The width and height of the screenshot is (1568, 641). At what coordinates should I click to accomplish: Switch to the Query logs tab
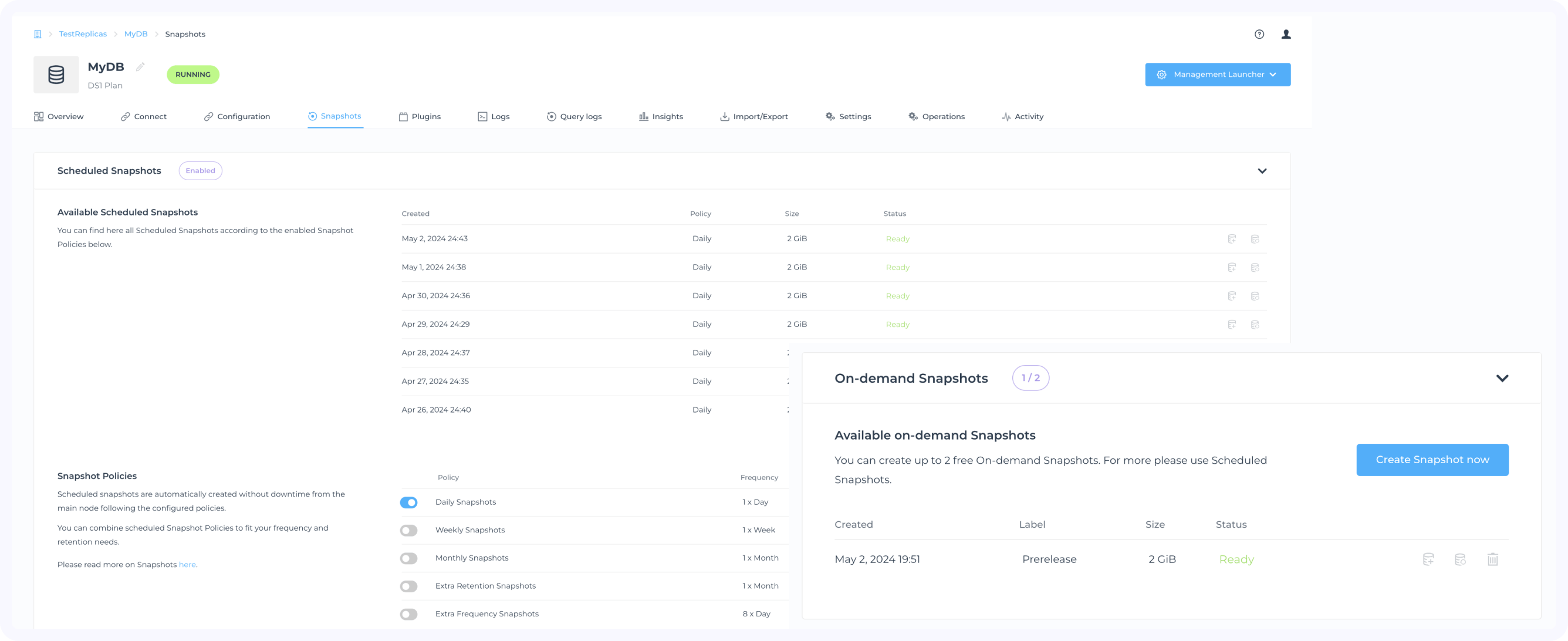click(574, 116)
